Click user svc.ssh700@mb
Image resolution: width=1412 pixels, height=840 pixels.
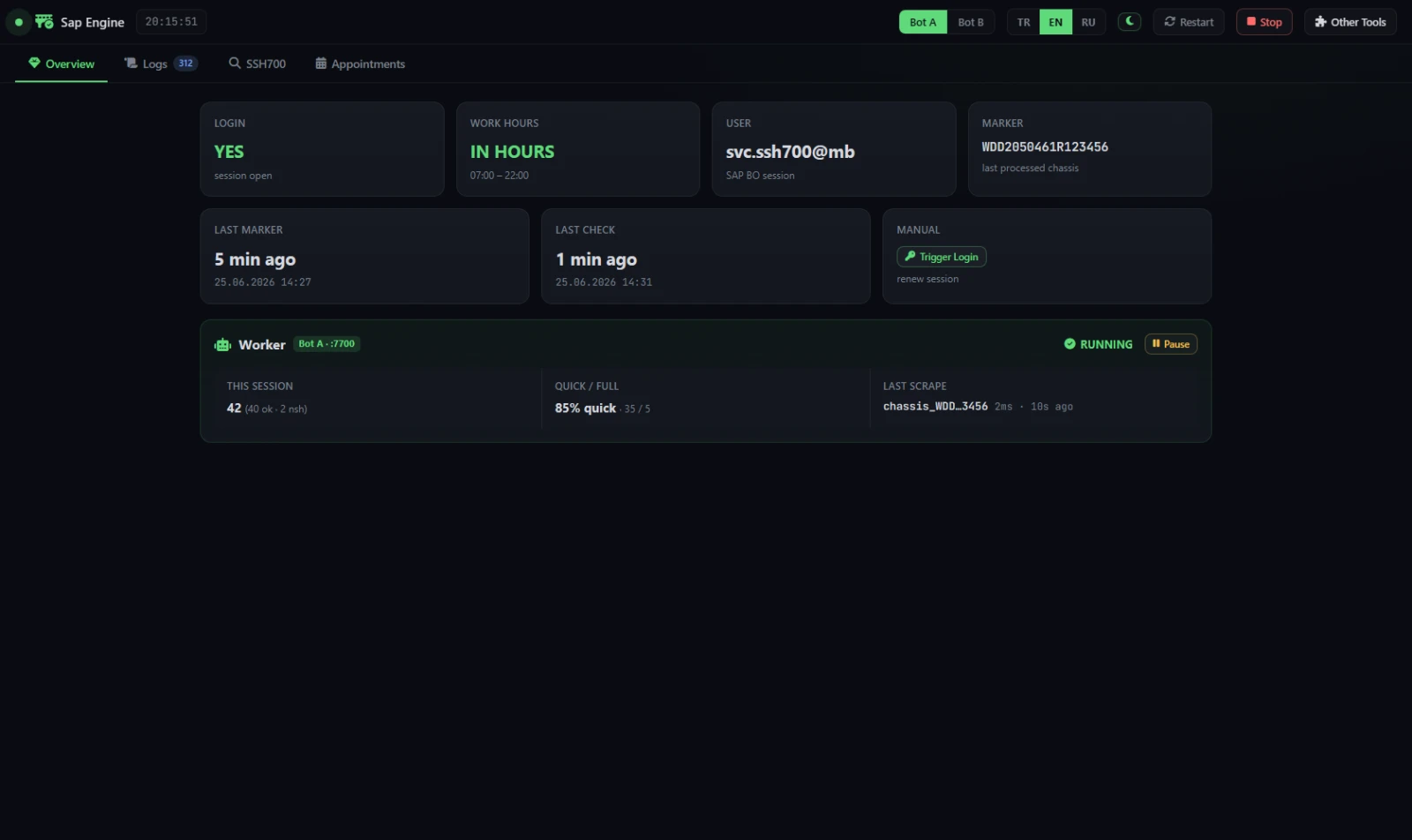[790, 152]
